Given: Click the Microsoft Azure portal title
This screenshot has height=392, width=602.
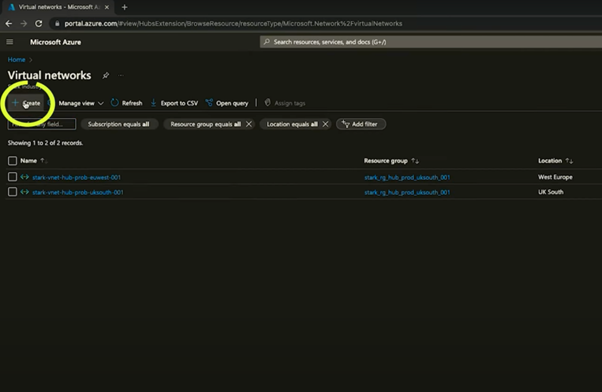Looking at the screenshot, I should [x=55, y=42].
